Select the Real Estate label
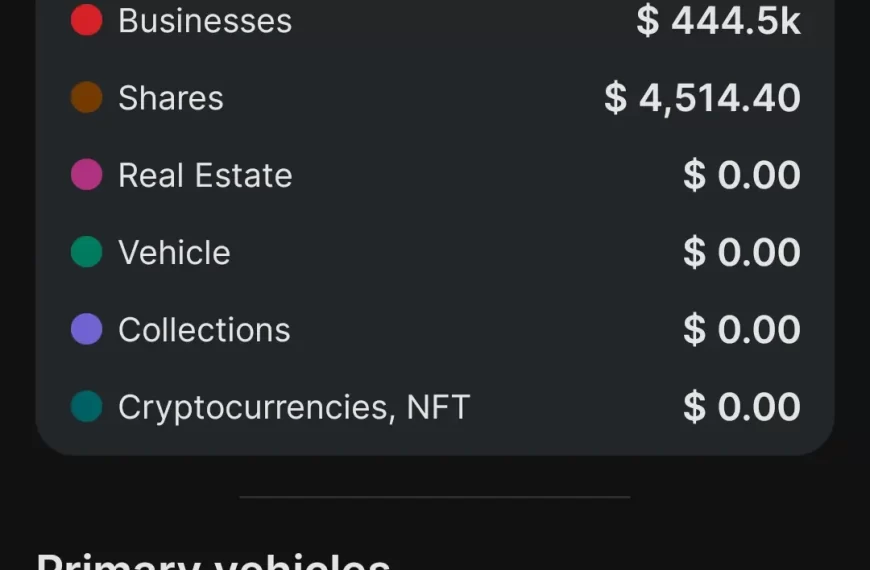The width and height of the screenshot is (870, 570). tap(205, 175)
